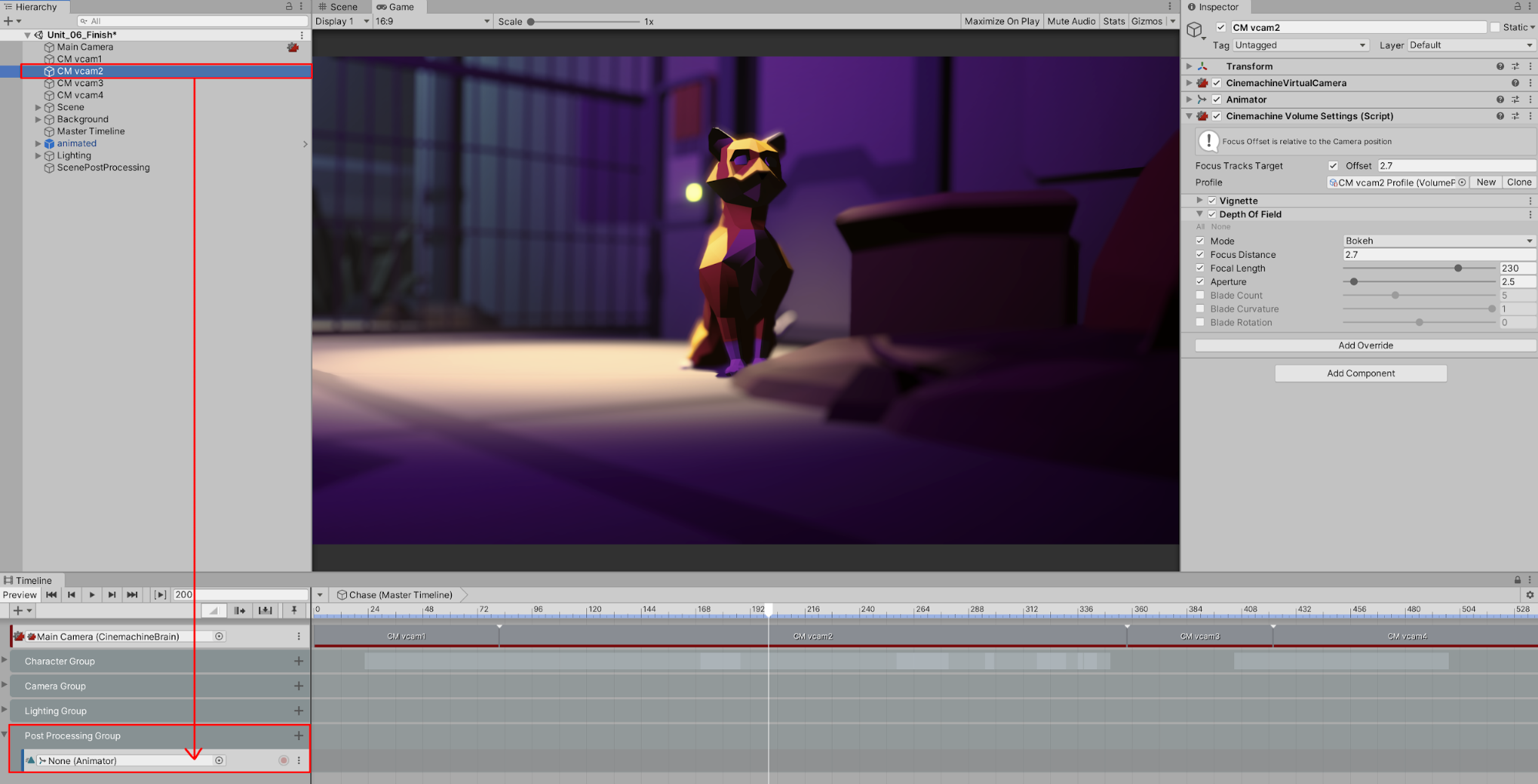Disable the Vignette override checkbox
This screenshot has height=784, width=1538.
(1212, 201)
